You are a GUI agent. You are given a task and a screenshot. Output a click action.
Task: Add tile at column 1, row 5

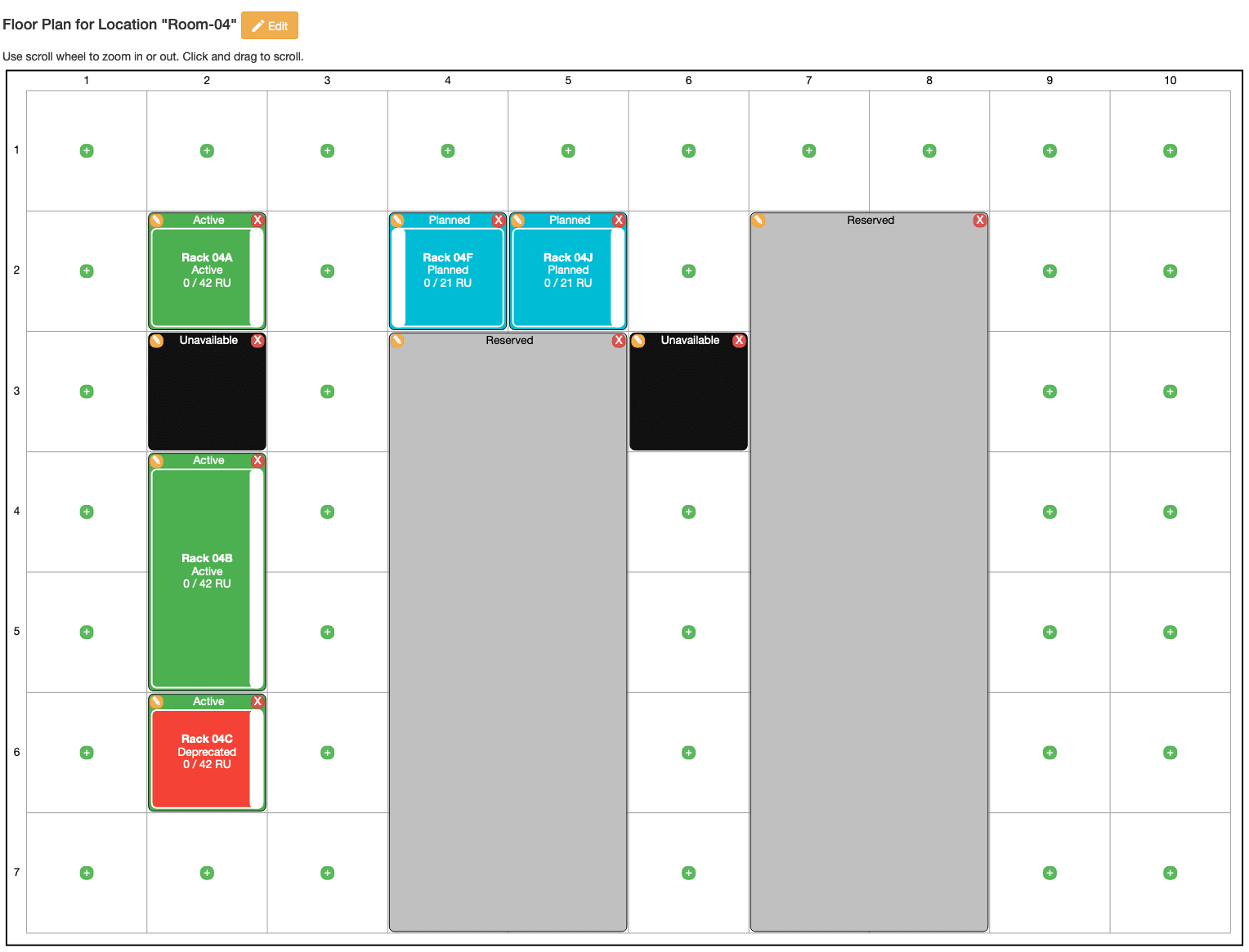pos(87,632)
